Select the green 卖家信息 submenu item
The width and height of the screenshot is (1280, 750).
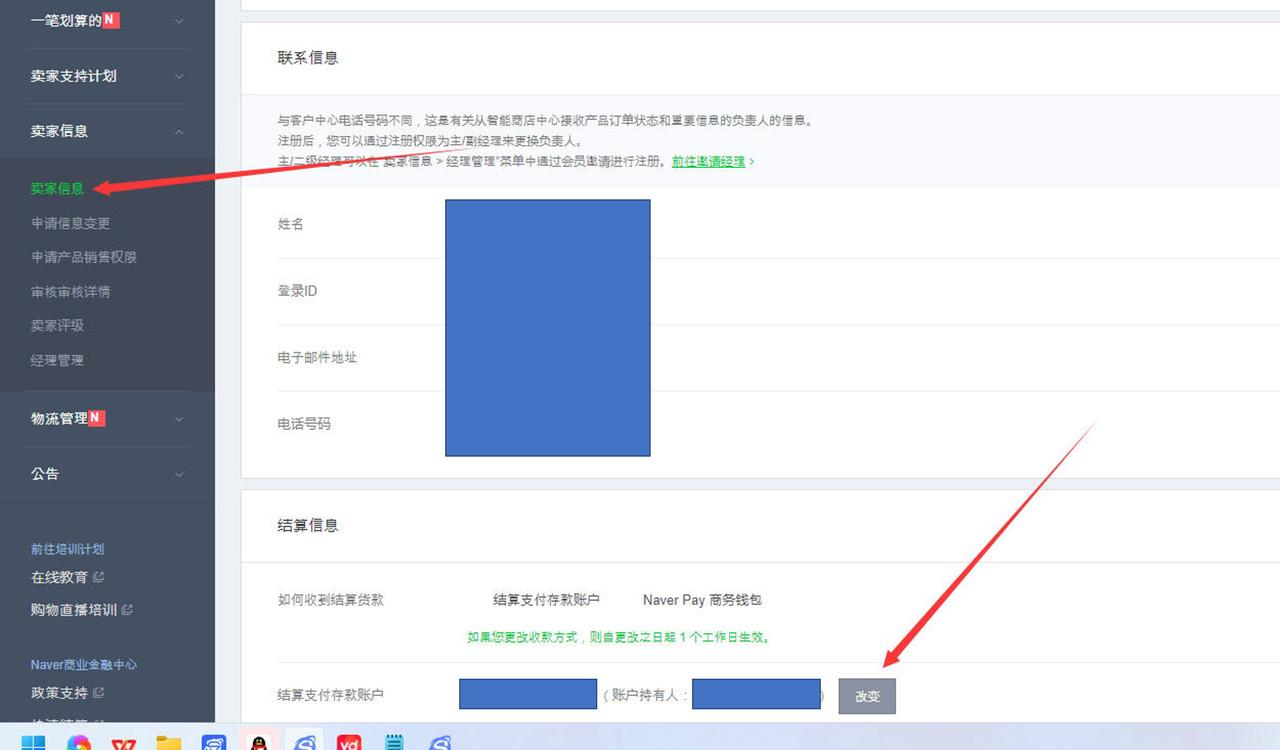click(x=57, y=188)
